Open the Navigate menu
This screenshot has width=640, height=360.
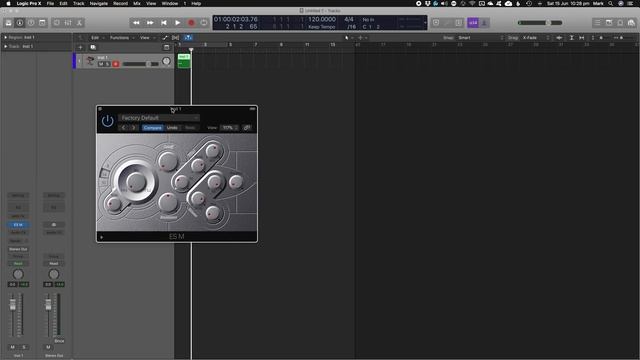point(99,3)
